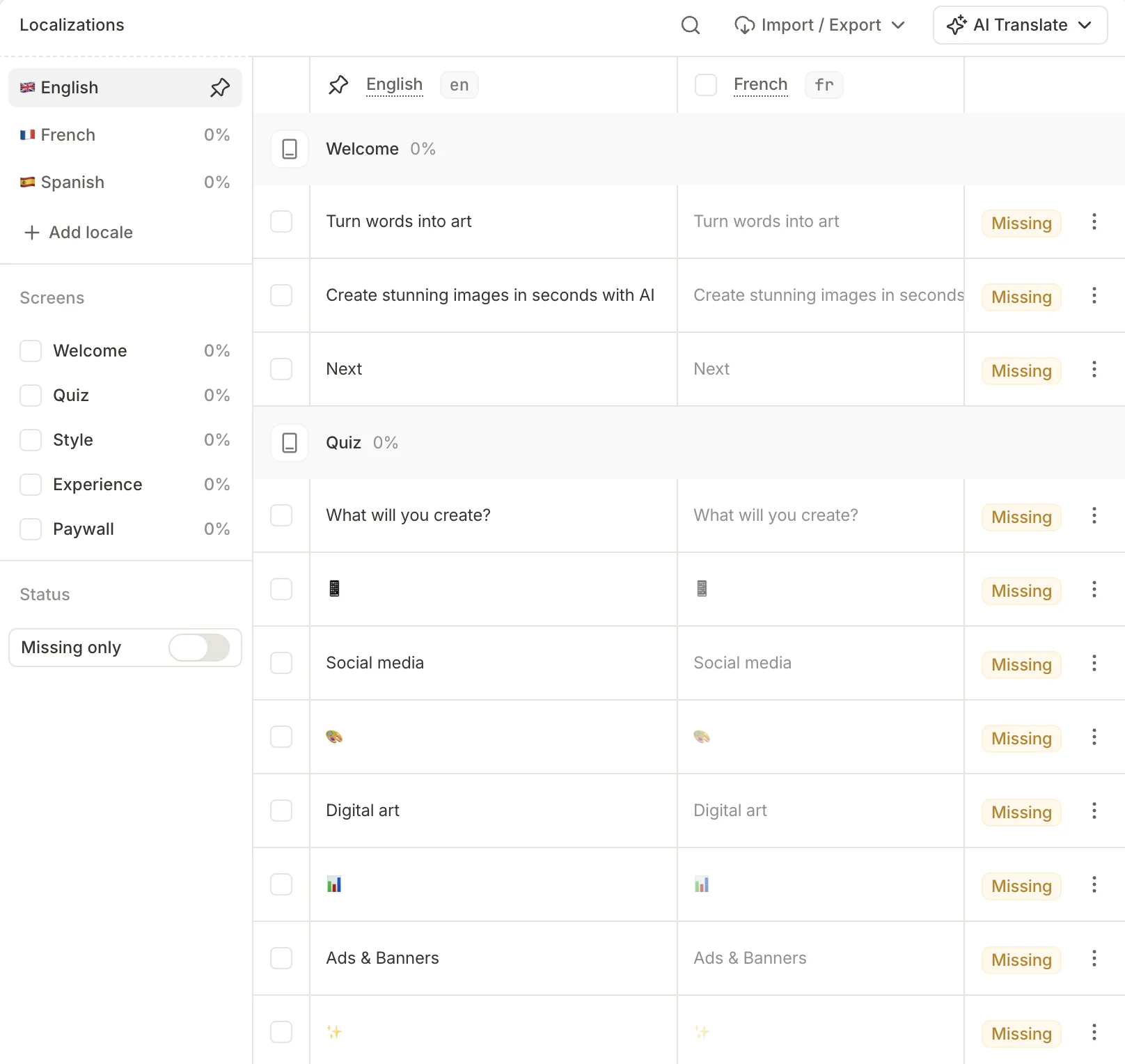
Task: Open the search magnifier icon
Action: 690,25
